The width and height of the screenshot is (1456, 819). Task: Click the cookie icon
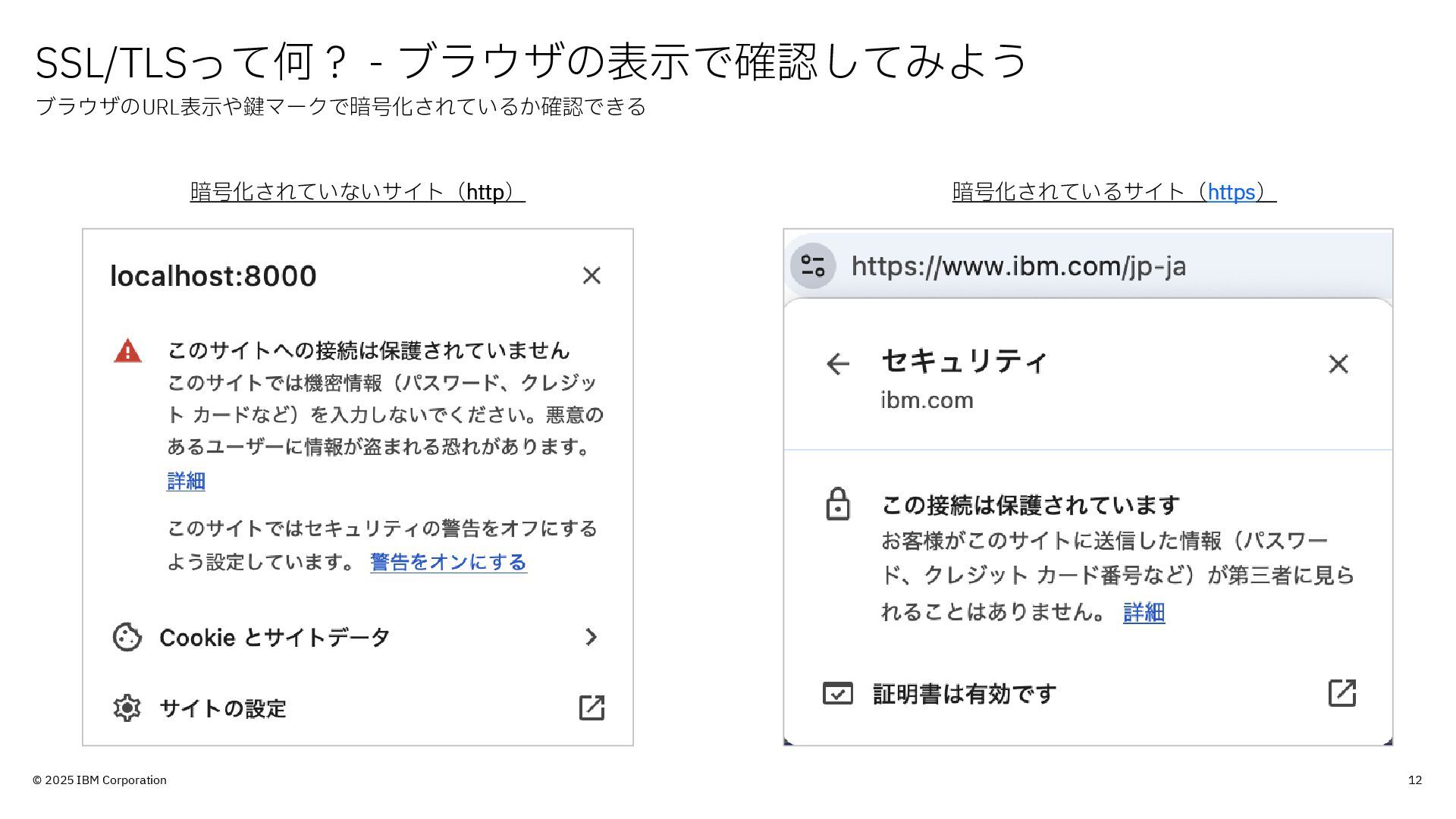(x=127, y=637)
